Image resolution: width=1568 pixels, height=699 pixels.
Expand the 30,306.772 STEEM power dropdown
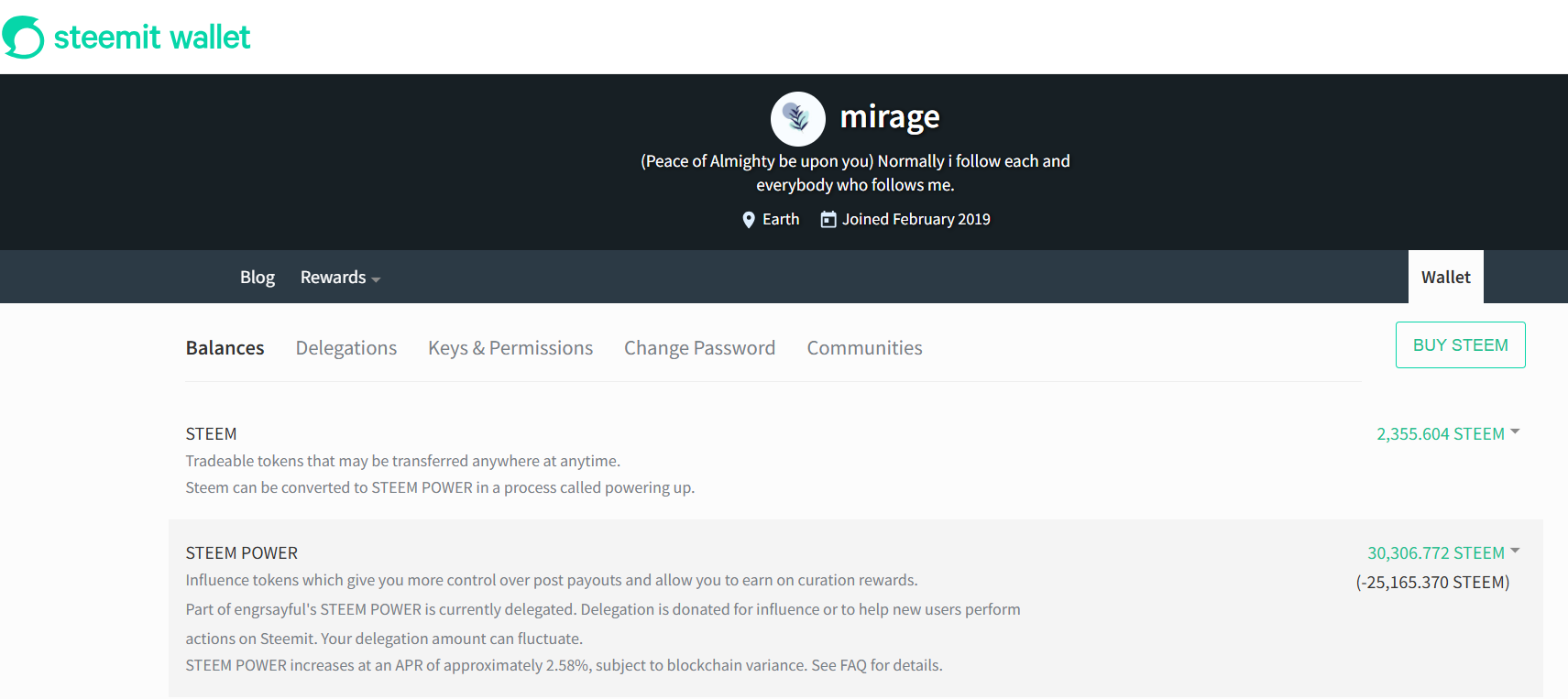(x=1443, y=552)
